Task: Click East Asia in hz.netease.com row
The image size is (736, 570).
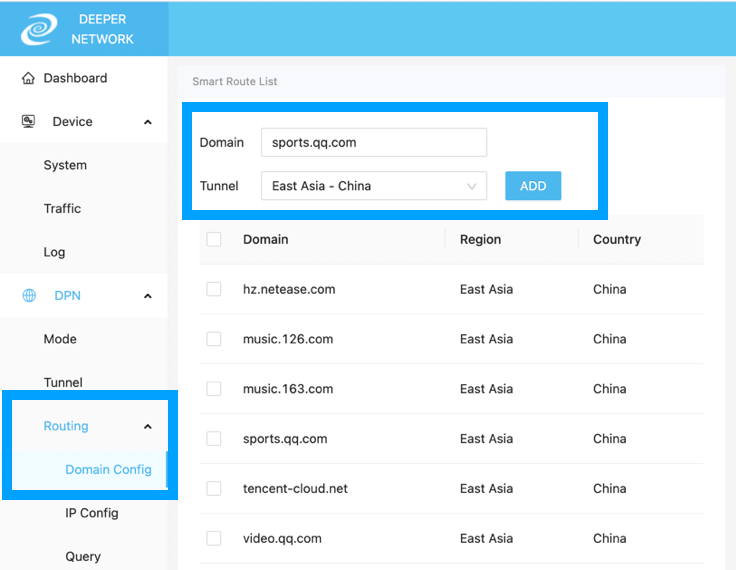Action: 486,289
